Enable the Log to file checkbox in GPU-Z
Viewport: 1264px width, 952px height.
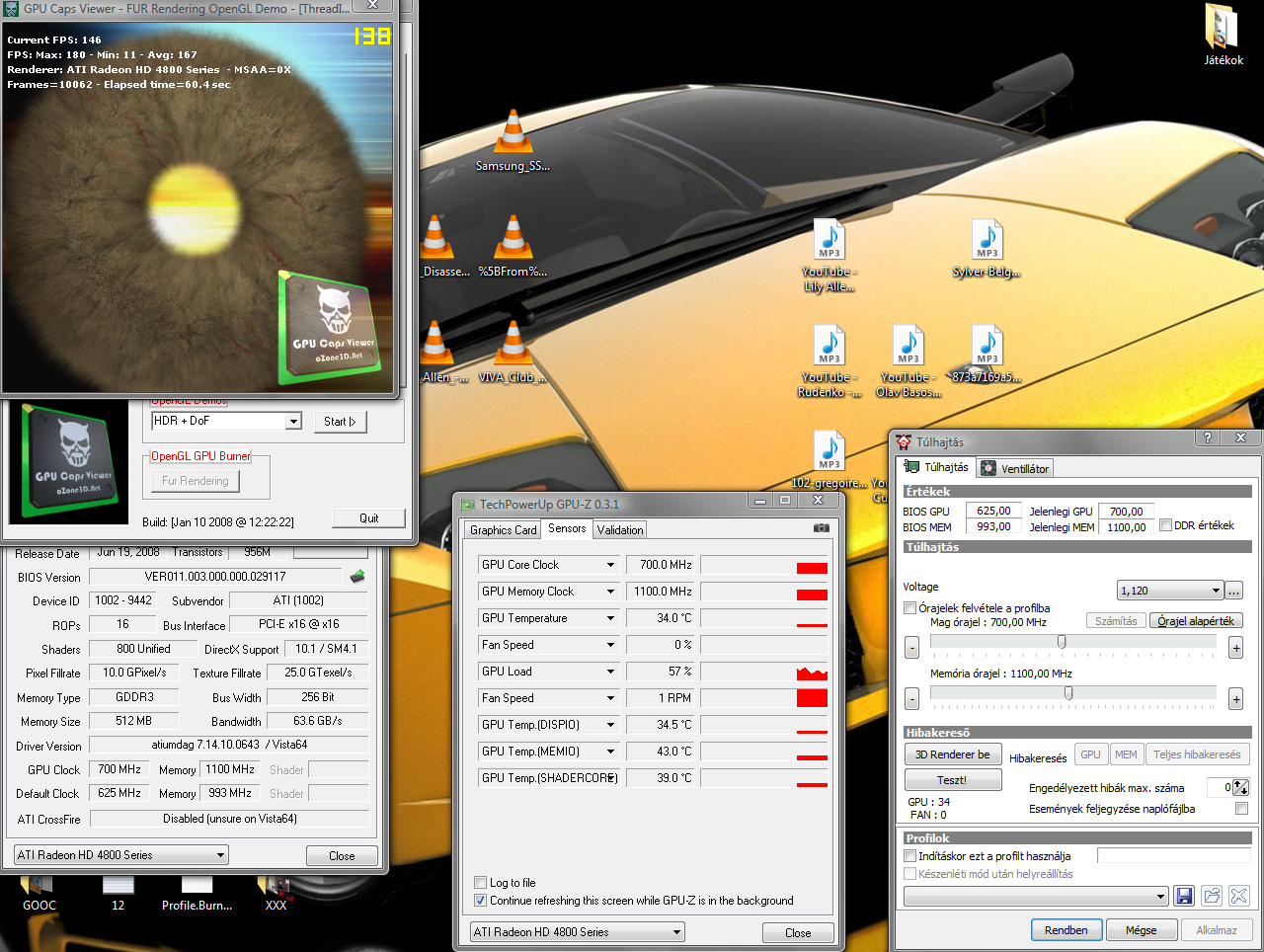(x=480, y=883)
